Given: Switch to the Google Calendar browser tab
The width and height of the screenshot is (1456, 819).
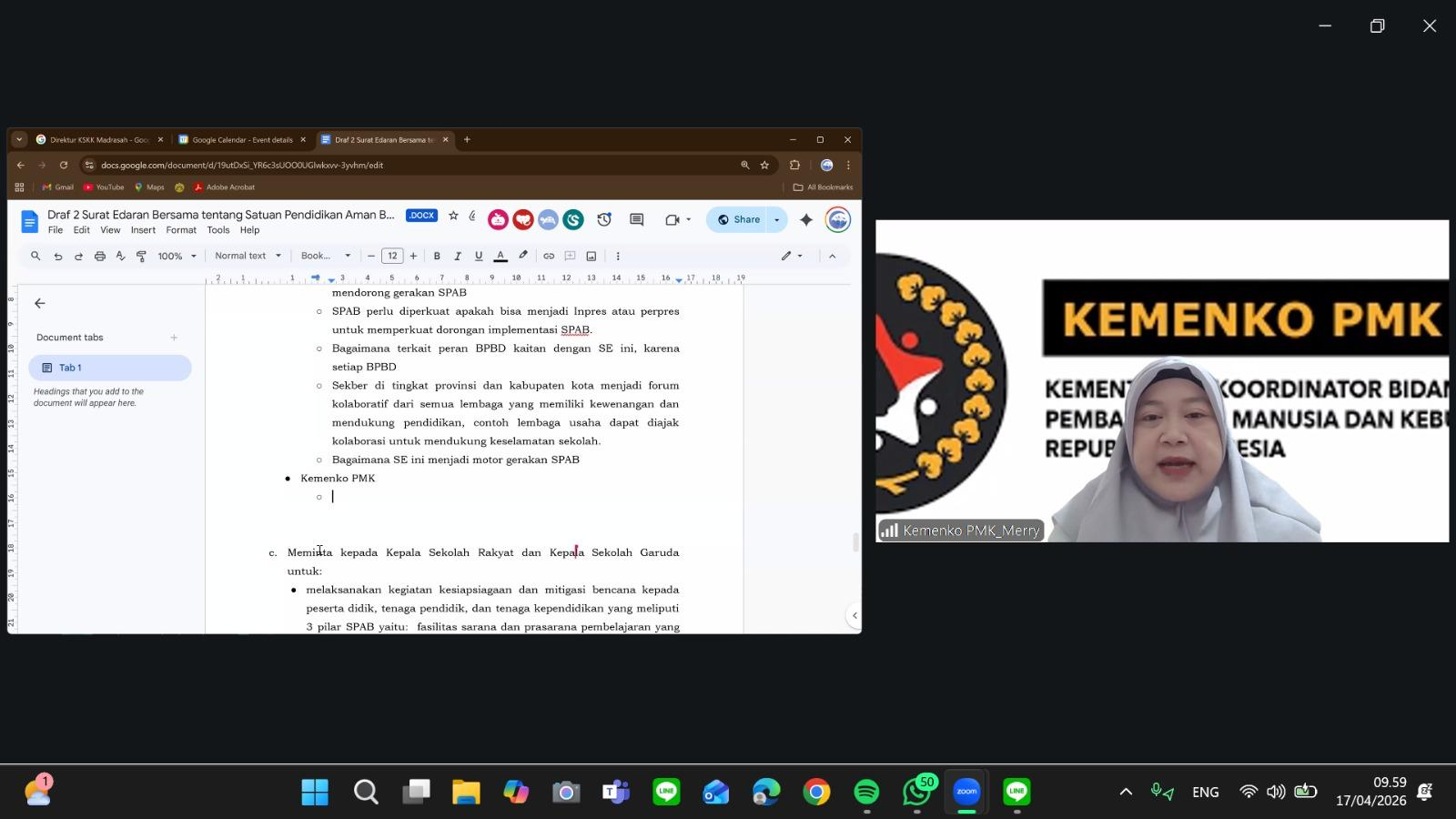Looking at the screenshot, I should pyautogui.click(x=241, y=139).
